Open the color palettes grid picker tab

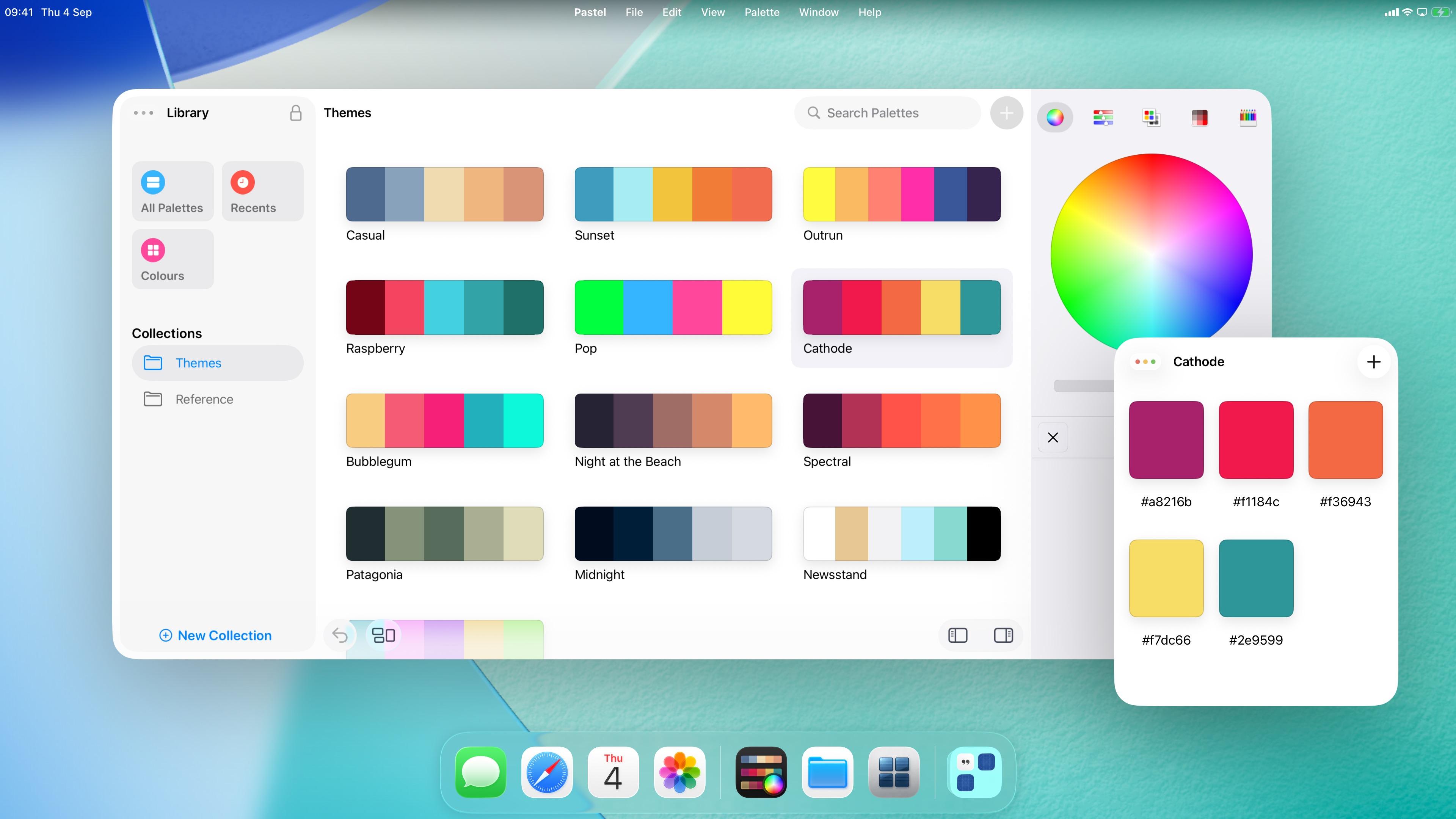tap(1152, 118)
